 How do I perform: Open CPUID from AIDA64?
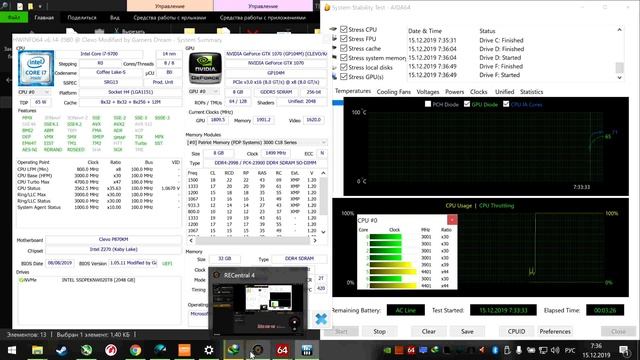[516, 331]
